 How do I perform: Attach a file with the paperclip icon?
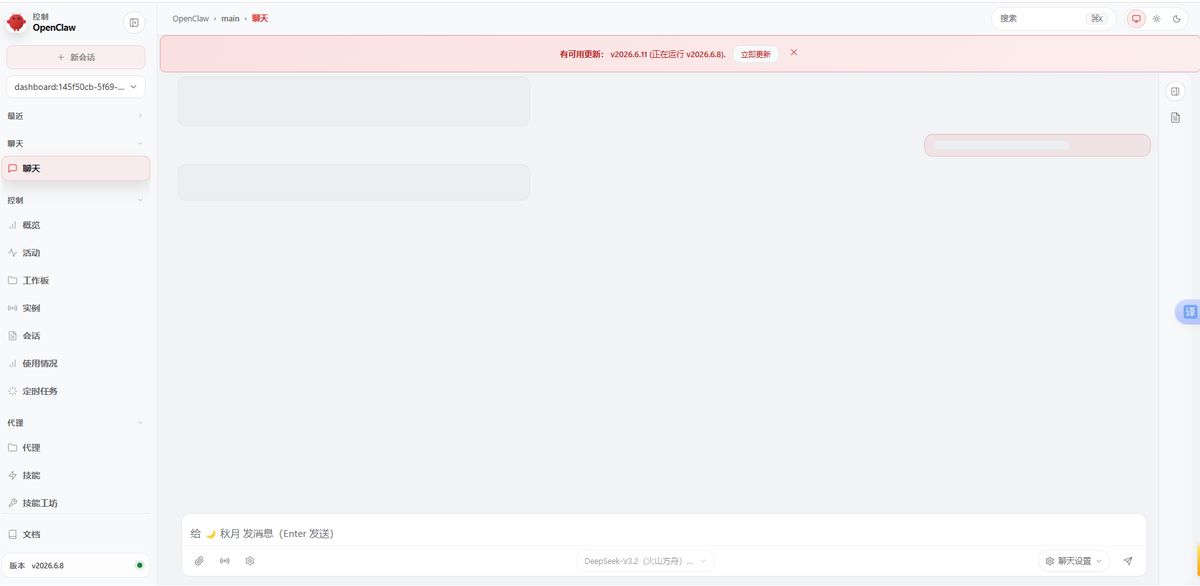click(199, 561)
